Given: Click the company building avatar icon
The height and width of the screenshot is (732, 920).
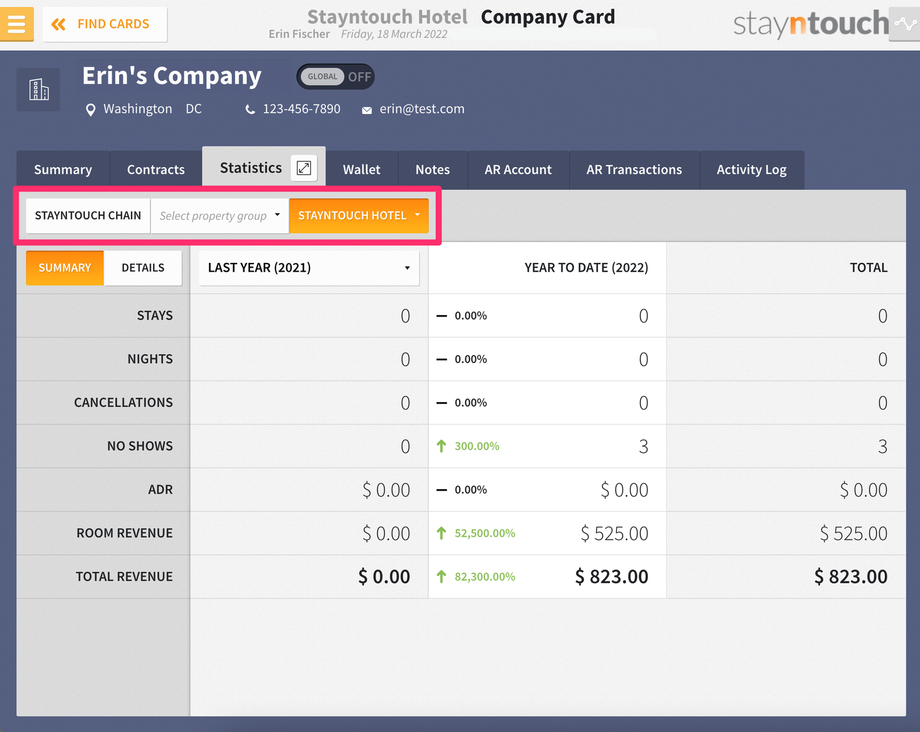Looking at the screenshot, I should (x=38, y=90).
